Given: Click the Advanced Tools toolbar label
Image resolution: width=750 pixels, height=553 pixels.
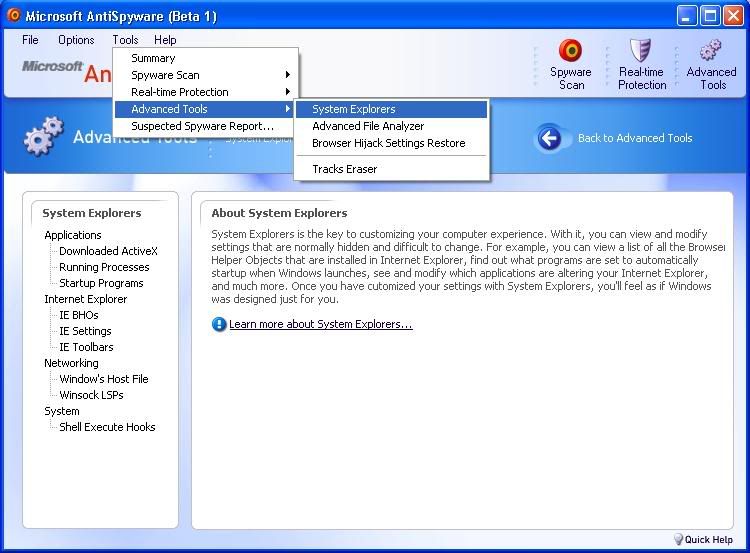Looking at the screenshot, I should [711, 78].
